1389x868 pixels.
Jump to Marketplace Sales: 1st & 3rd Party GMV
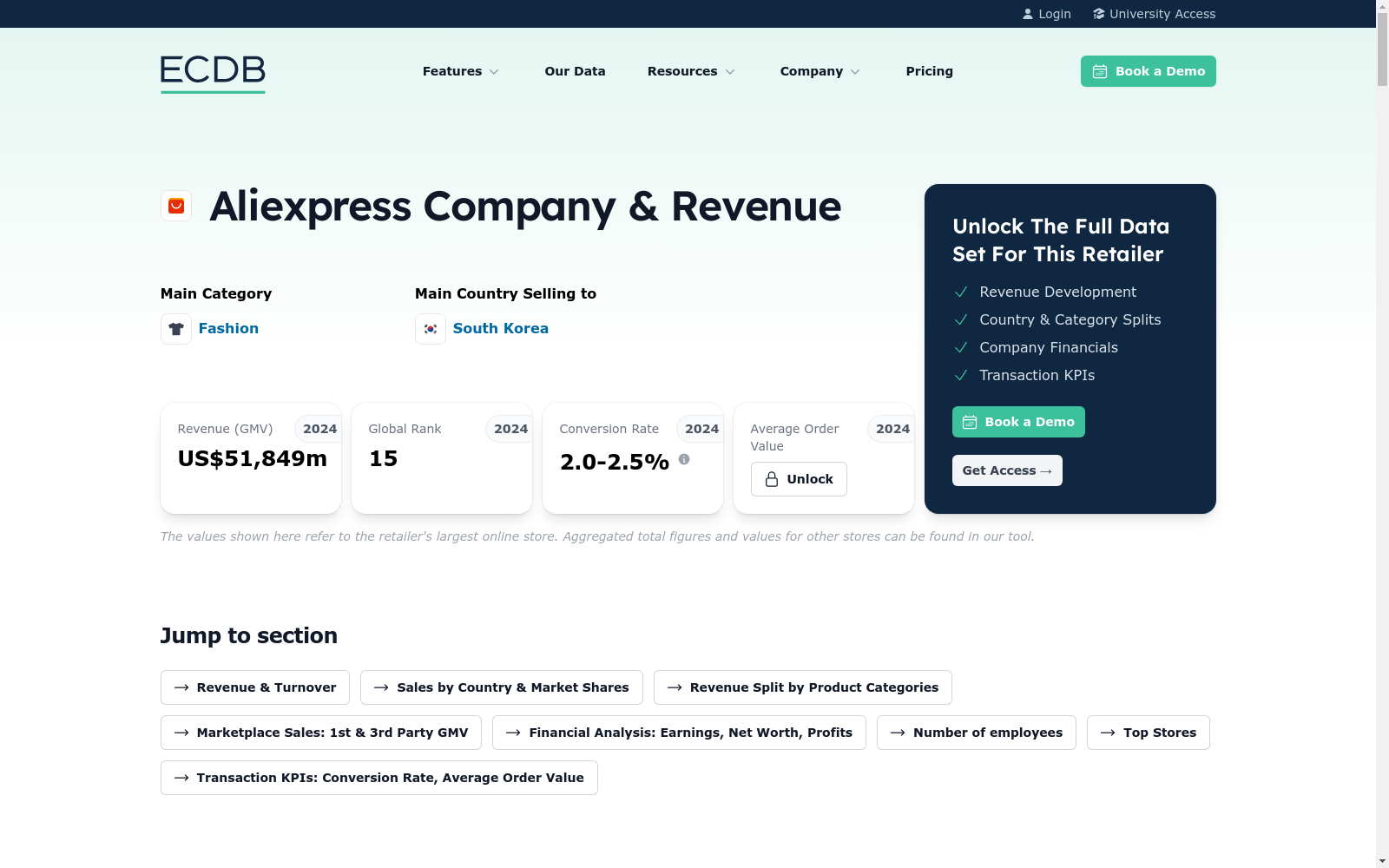point(321,733)
